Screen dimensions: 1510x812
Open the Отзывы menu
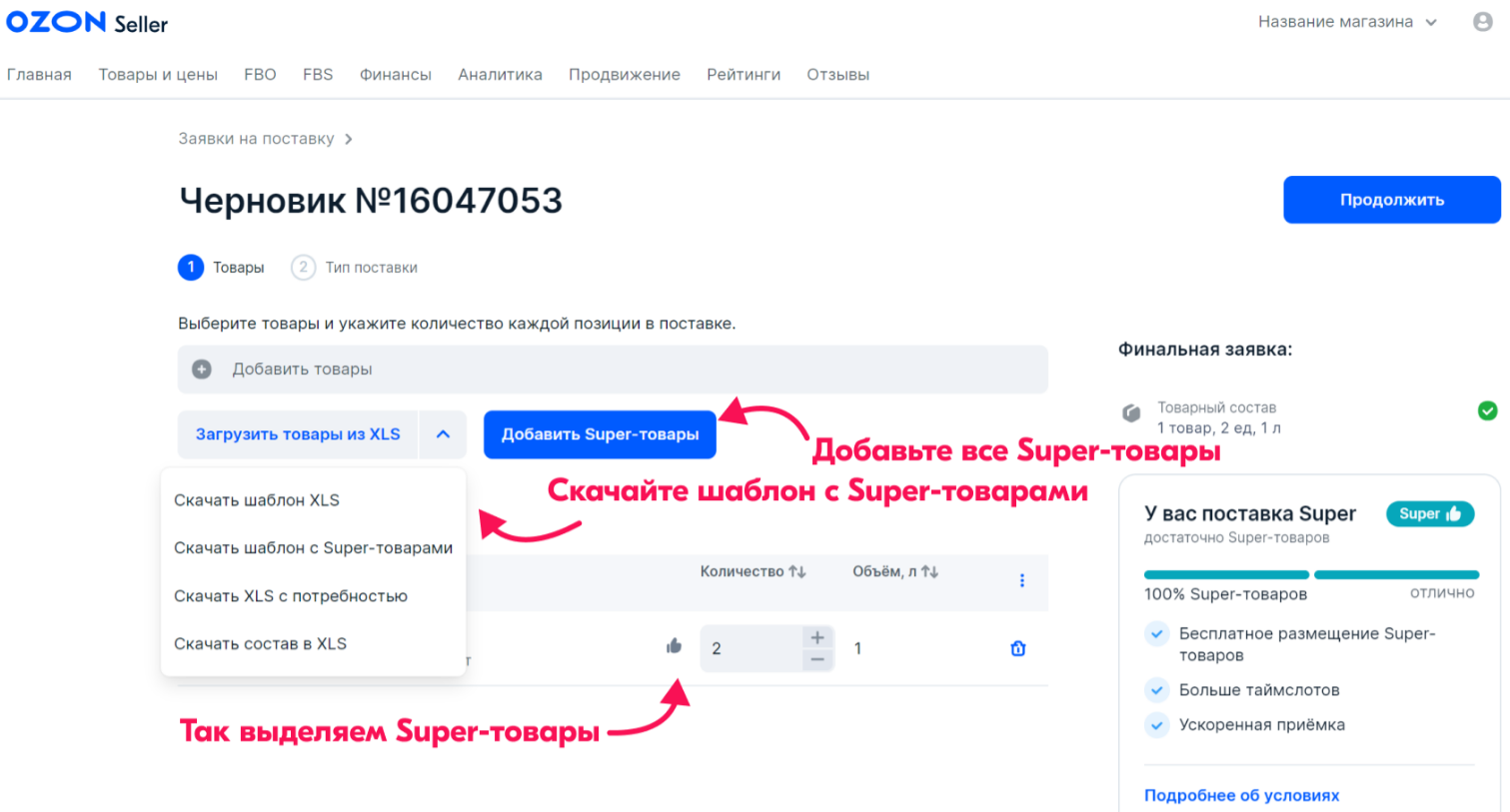[838, 75]
